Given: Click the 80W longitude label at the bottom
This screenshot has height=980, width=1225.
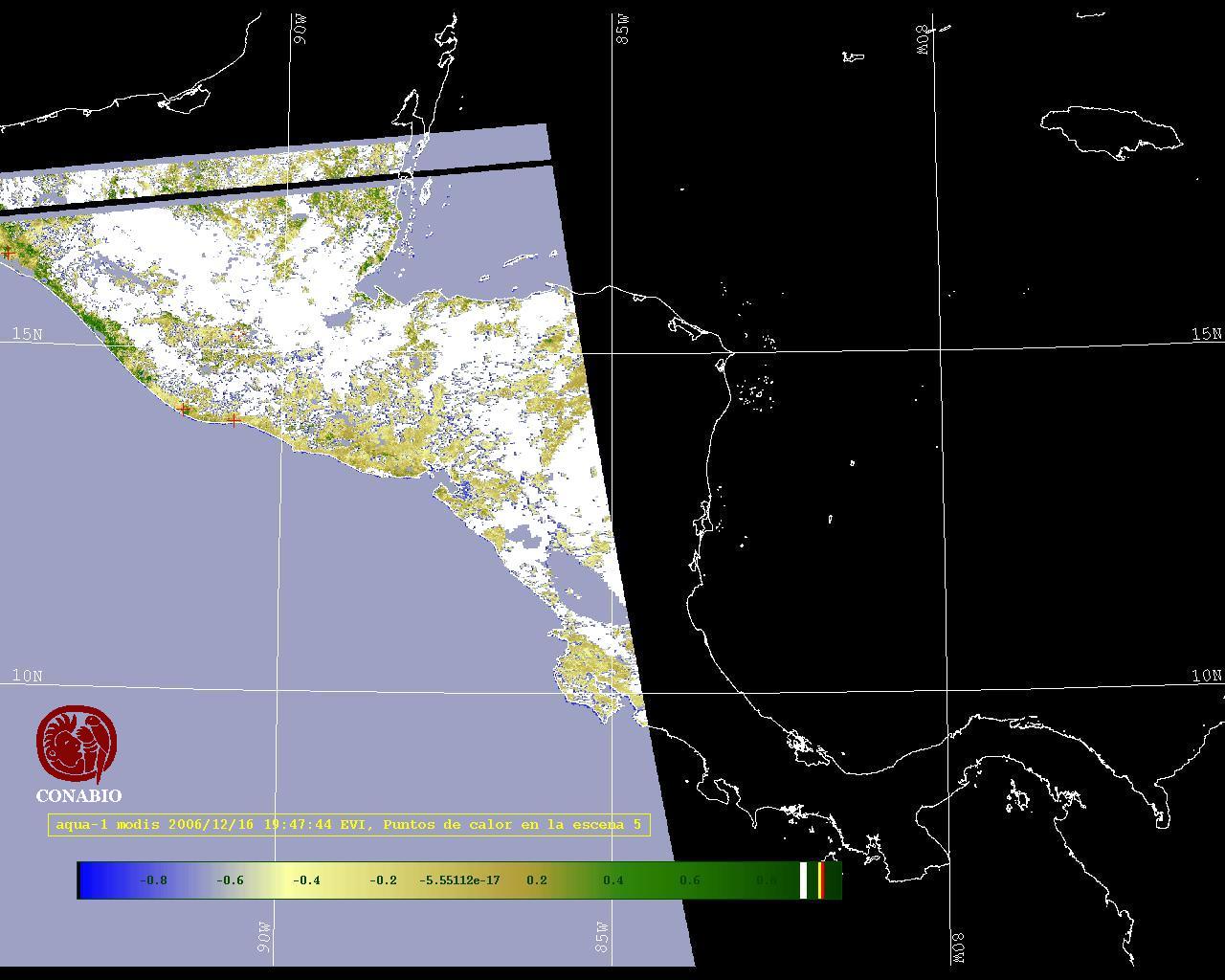Looking at the screenshot, I should pos(958,947).
